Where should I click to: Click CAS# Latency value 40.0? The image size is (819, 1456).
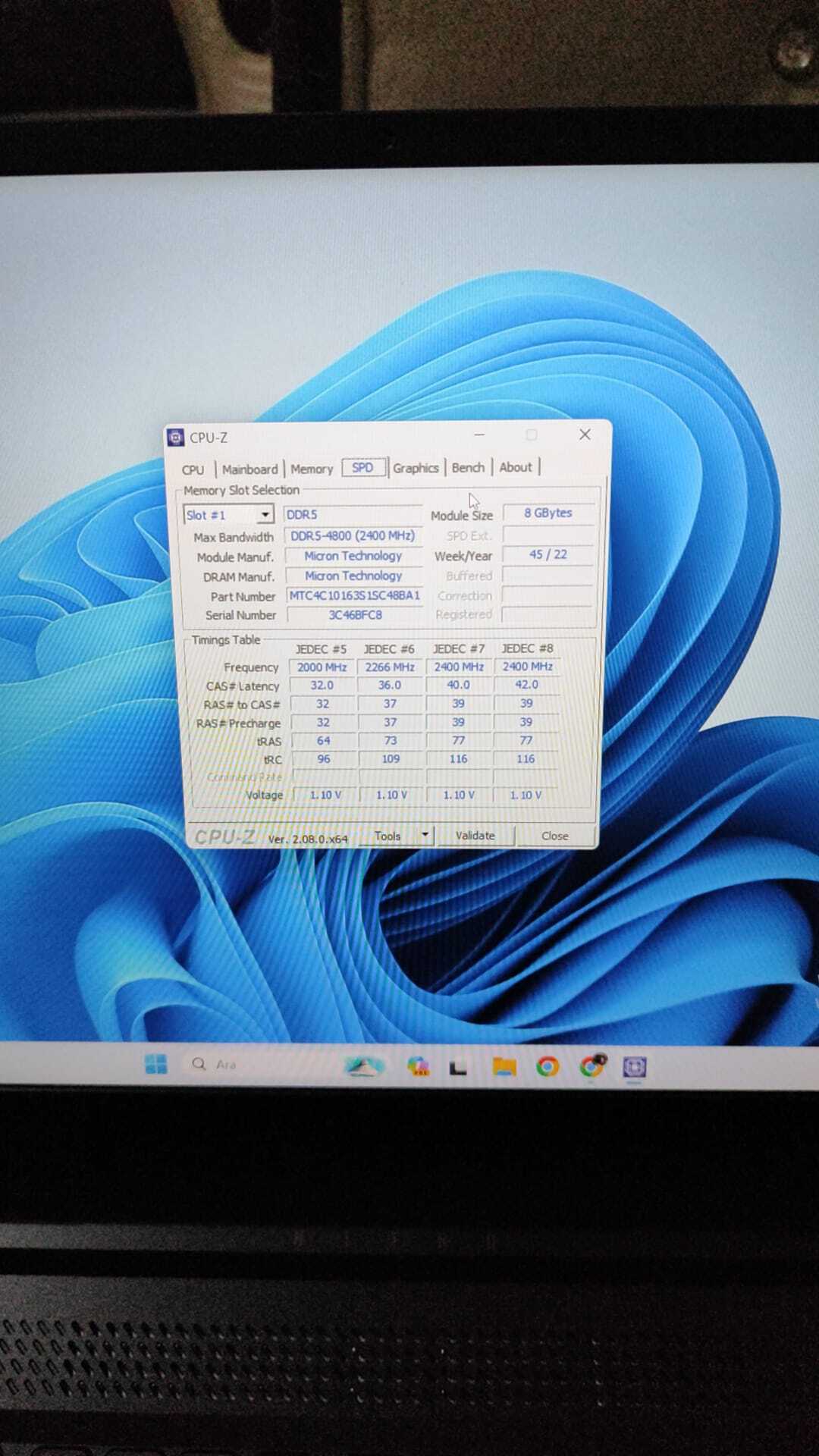click(458, 685)
